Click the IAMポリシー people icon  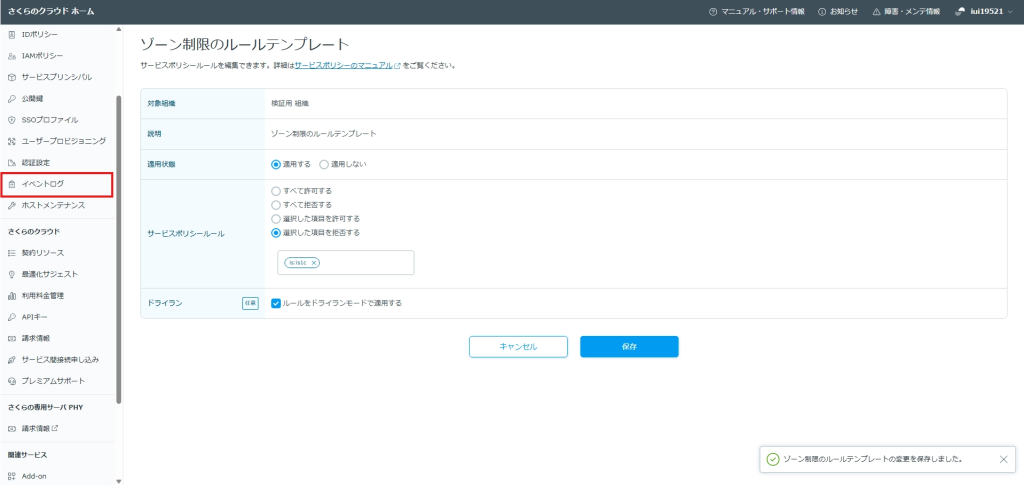pos(12,56)
